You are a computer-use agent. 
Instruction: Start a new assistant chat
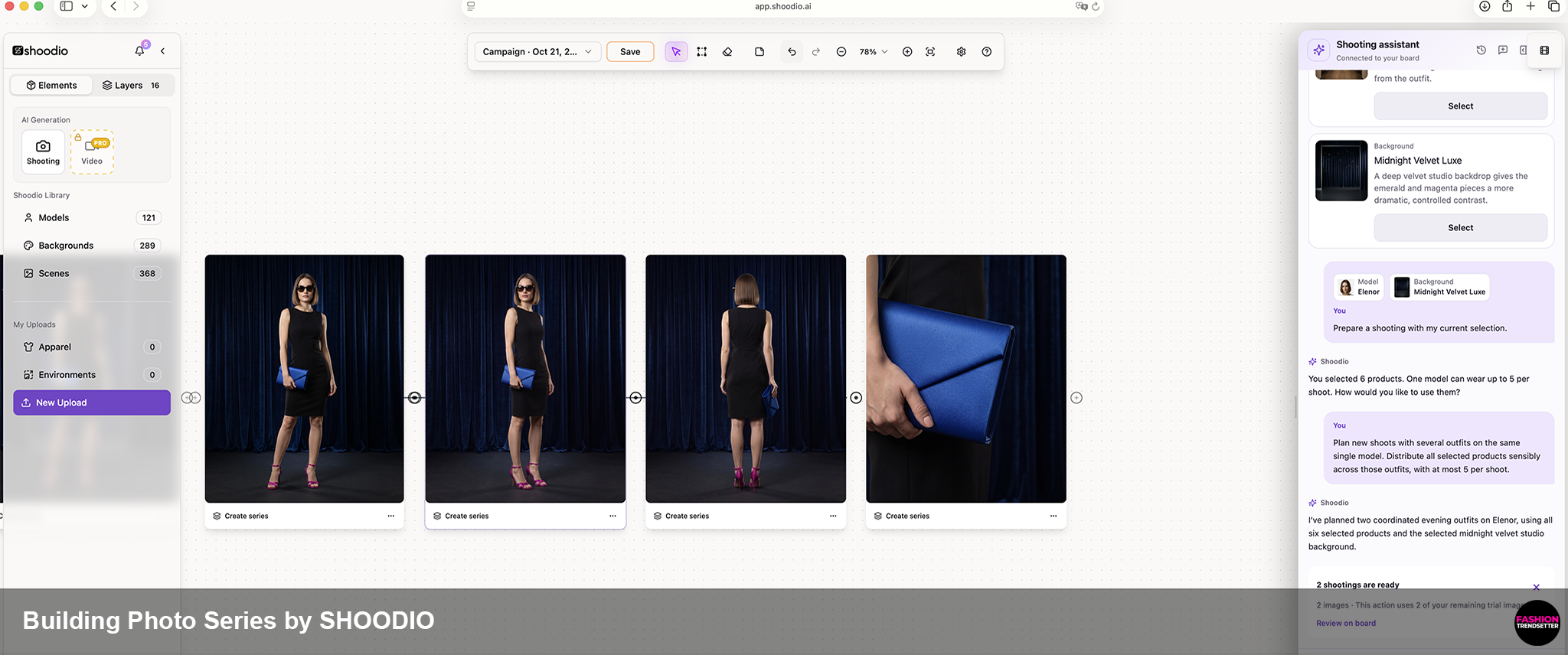(x=1503, y=50)
